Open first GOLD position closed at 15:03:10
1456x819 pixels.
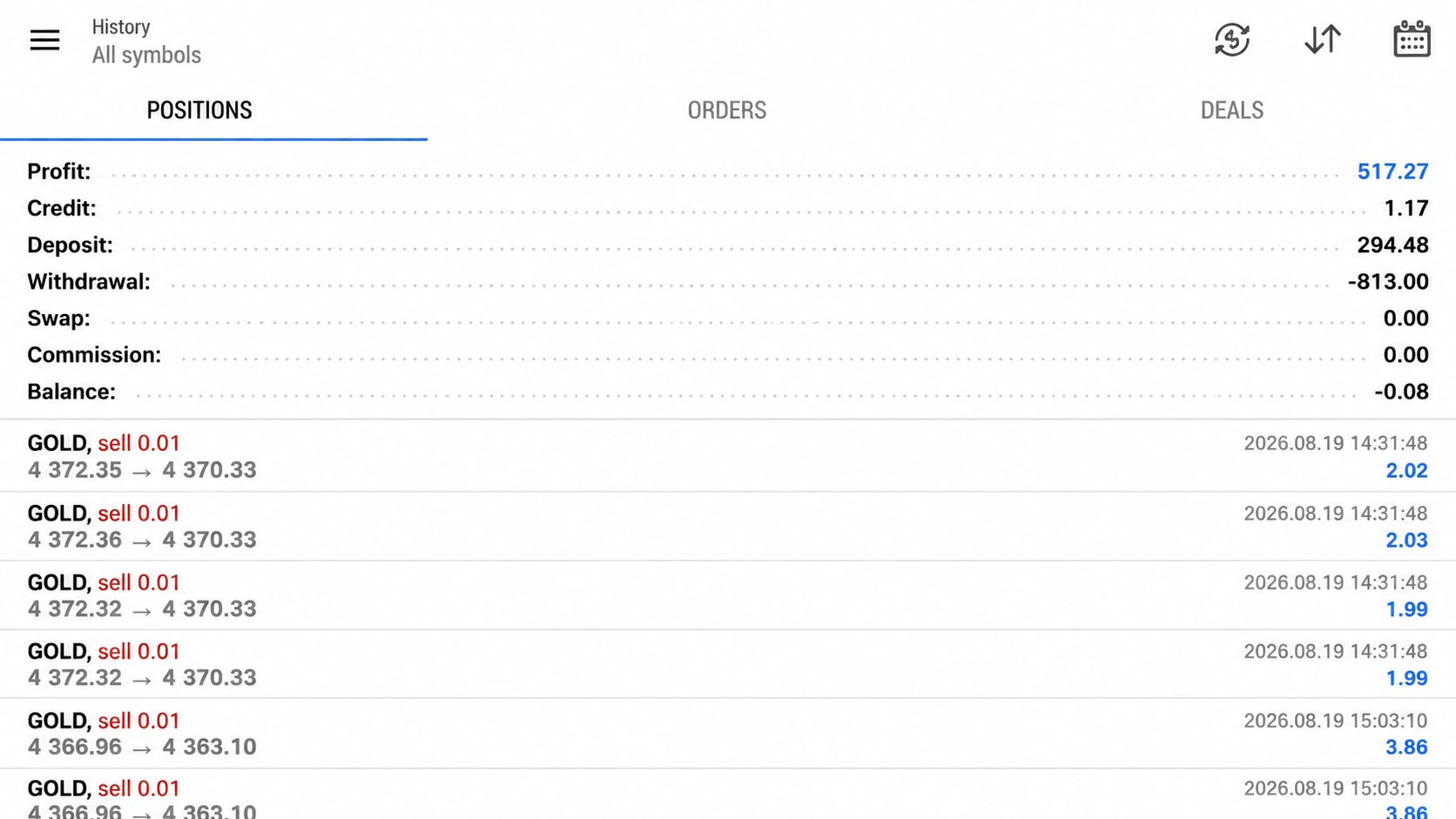pyautogui.click(x=728, y=733)
